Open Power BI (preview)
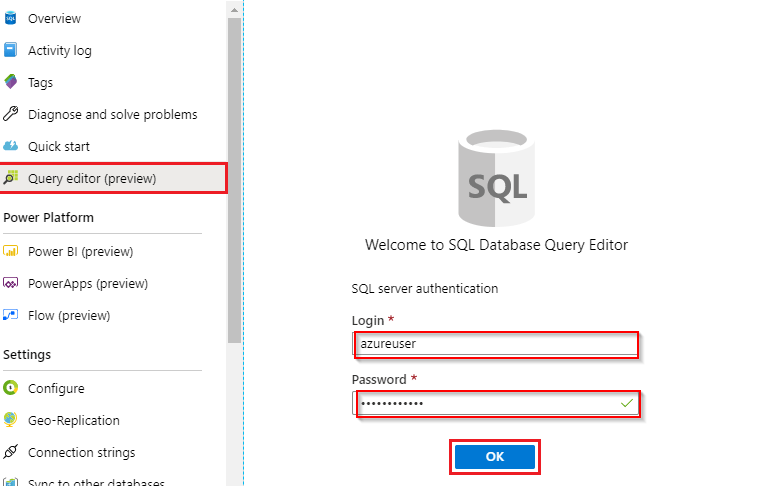Image resolution: width=776 pixels, height=486 pixels. click(x=81, y=252)
